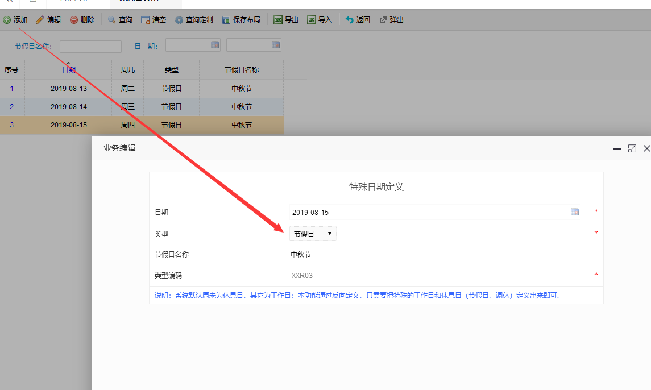Image resolution: width=651 pixels, height=390 pixels.
Task: Click the 特殊日期定义 form heading
Action: (376, 186)
